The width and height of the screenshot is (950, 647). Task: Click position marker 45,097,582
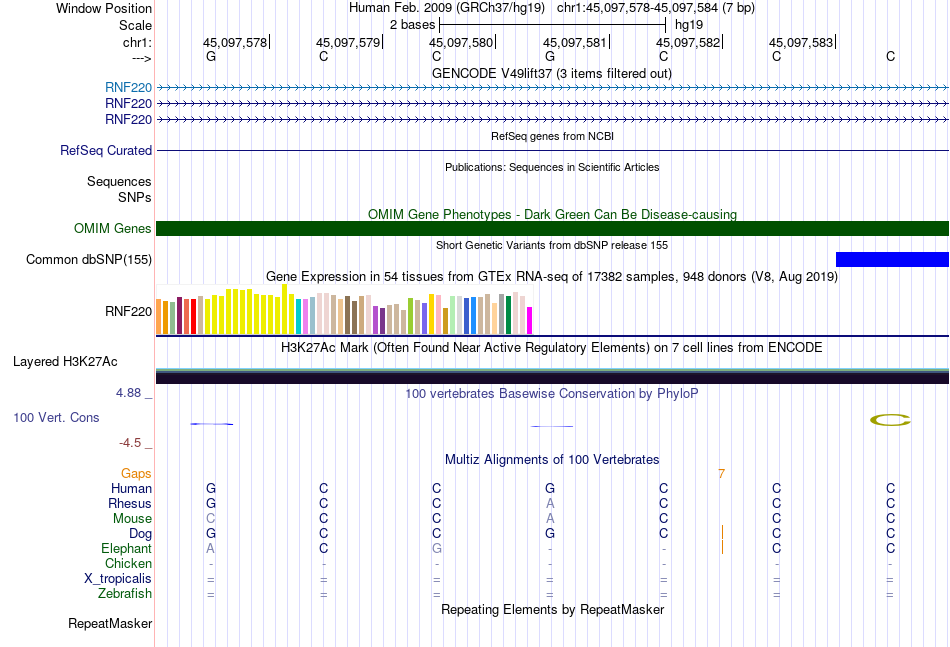click(689, 42)
